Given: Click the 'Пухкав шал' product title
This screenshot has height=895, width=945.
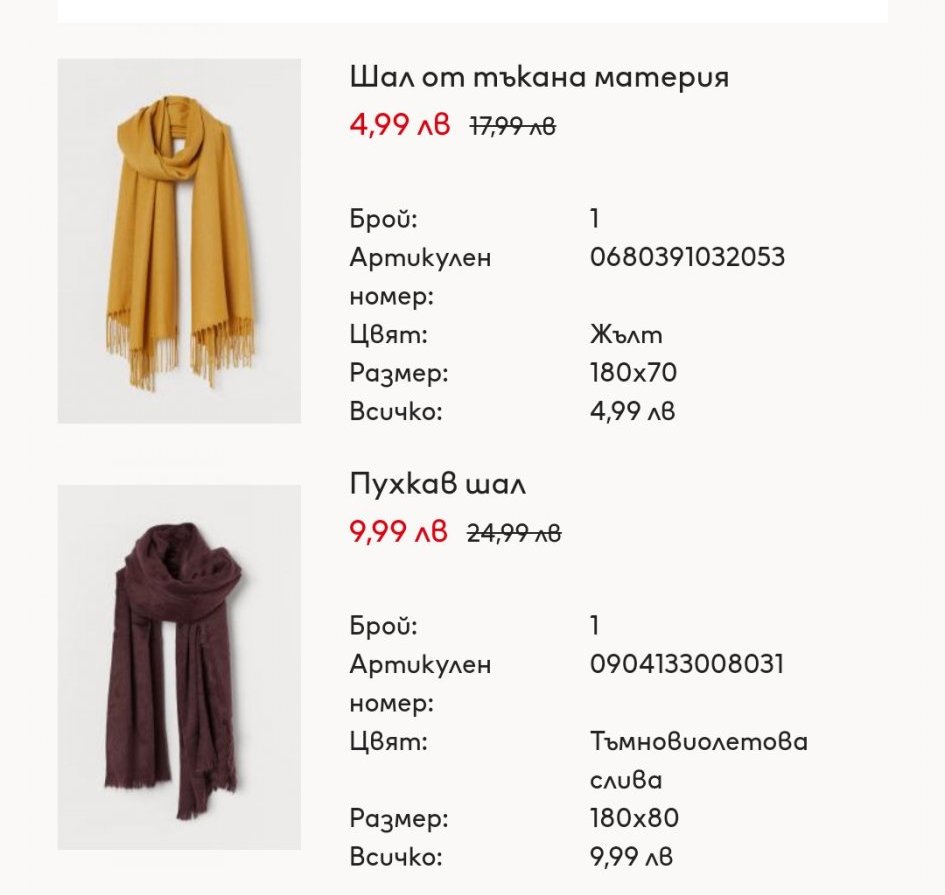Looking at the screenshot, I should pyautogui.click(x=438, y=484).
